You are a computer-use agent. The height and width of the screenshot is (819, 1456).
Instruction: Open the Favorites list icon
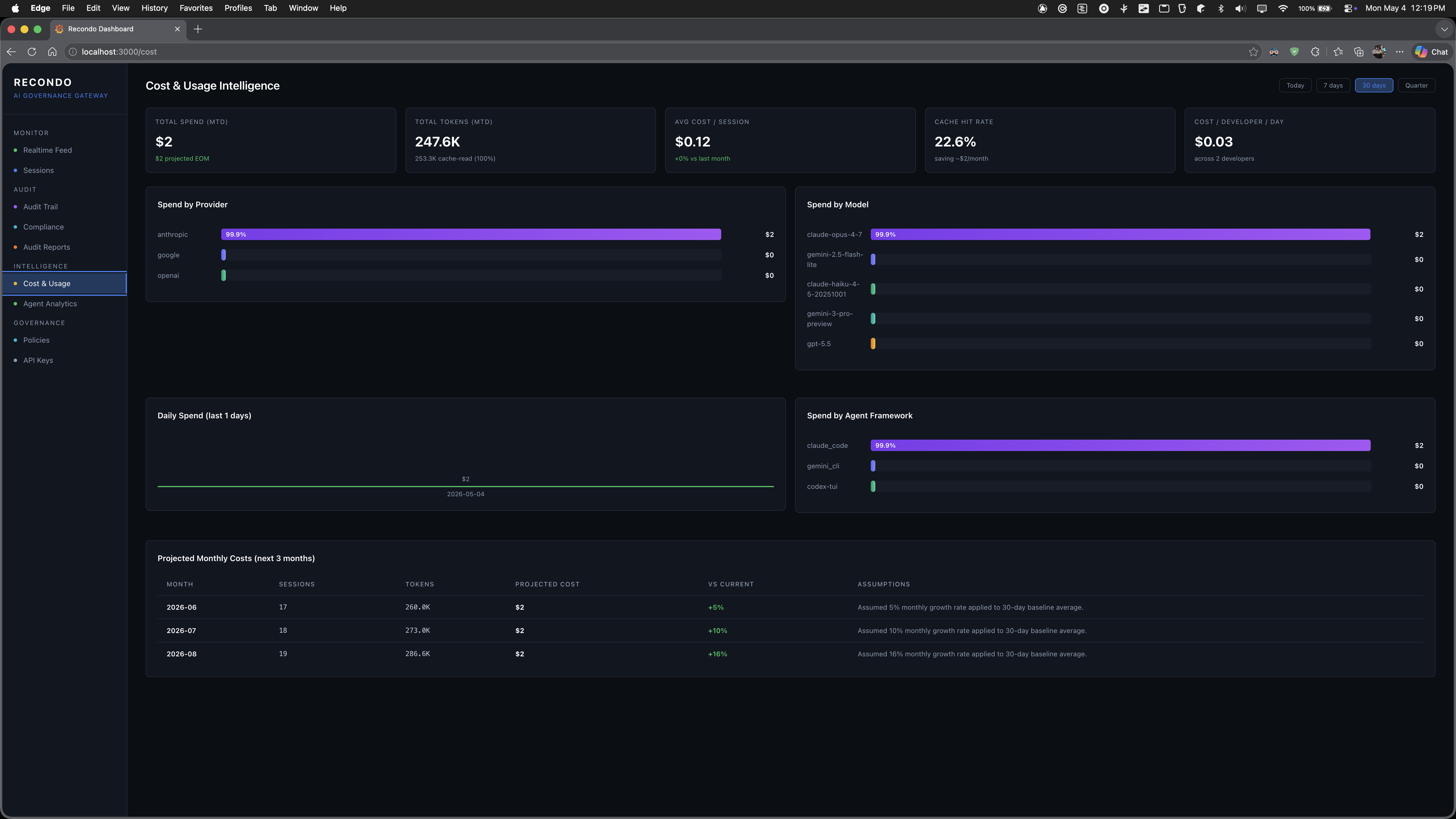[1338, 52]
